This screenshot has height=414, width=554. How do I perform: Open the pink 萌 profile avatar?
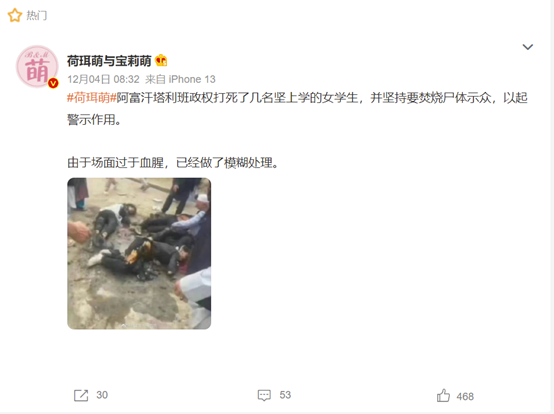pyautogui.click(x=37, y=66)
